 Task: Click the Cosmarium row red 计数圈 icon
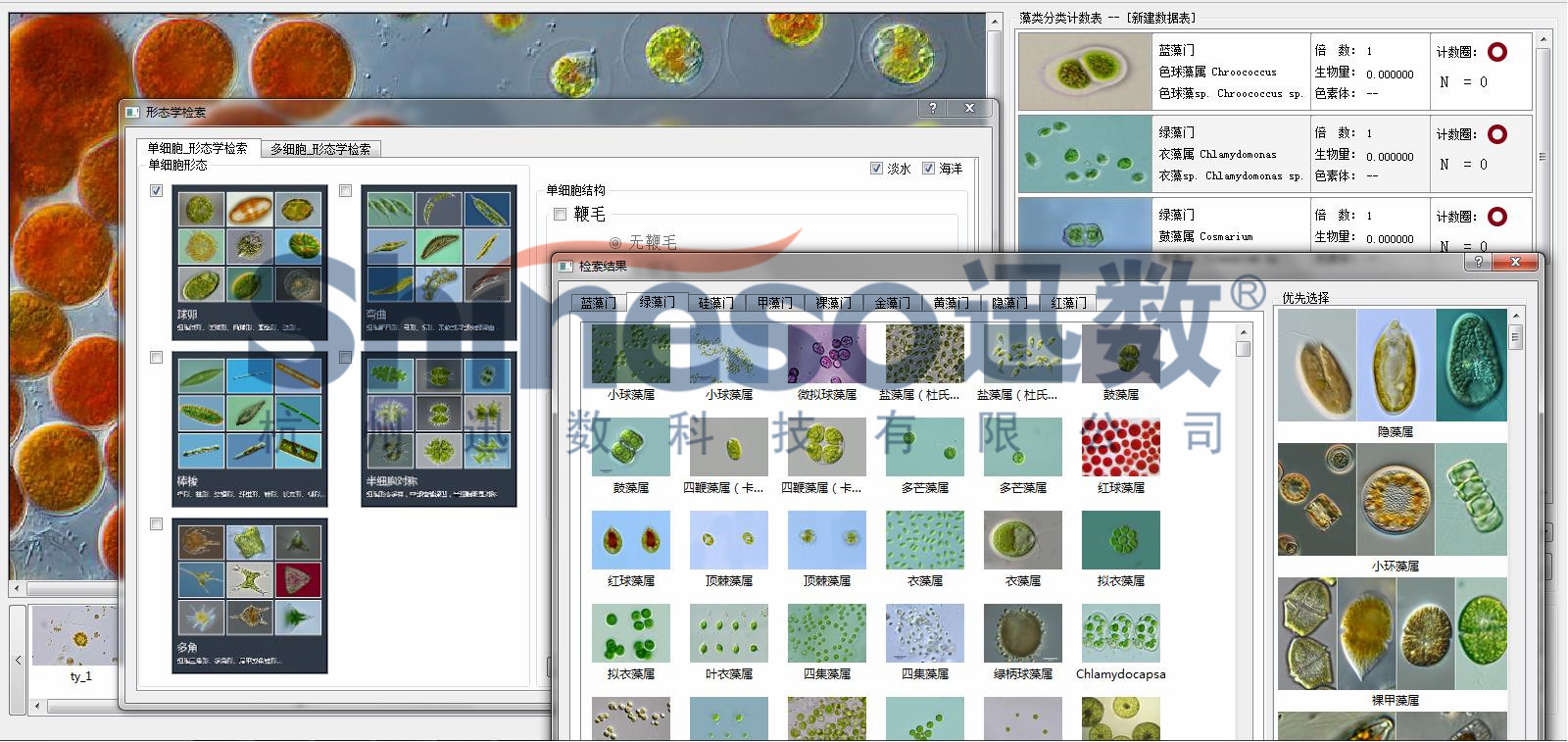click(1497, 217)
